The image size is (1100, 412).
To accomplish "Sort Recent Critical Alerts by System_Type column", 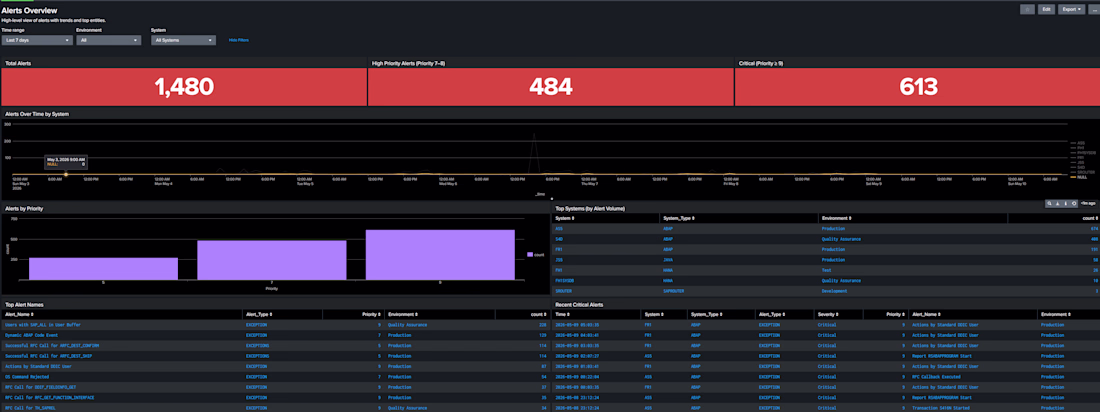I will (706, 314).
